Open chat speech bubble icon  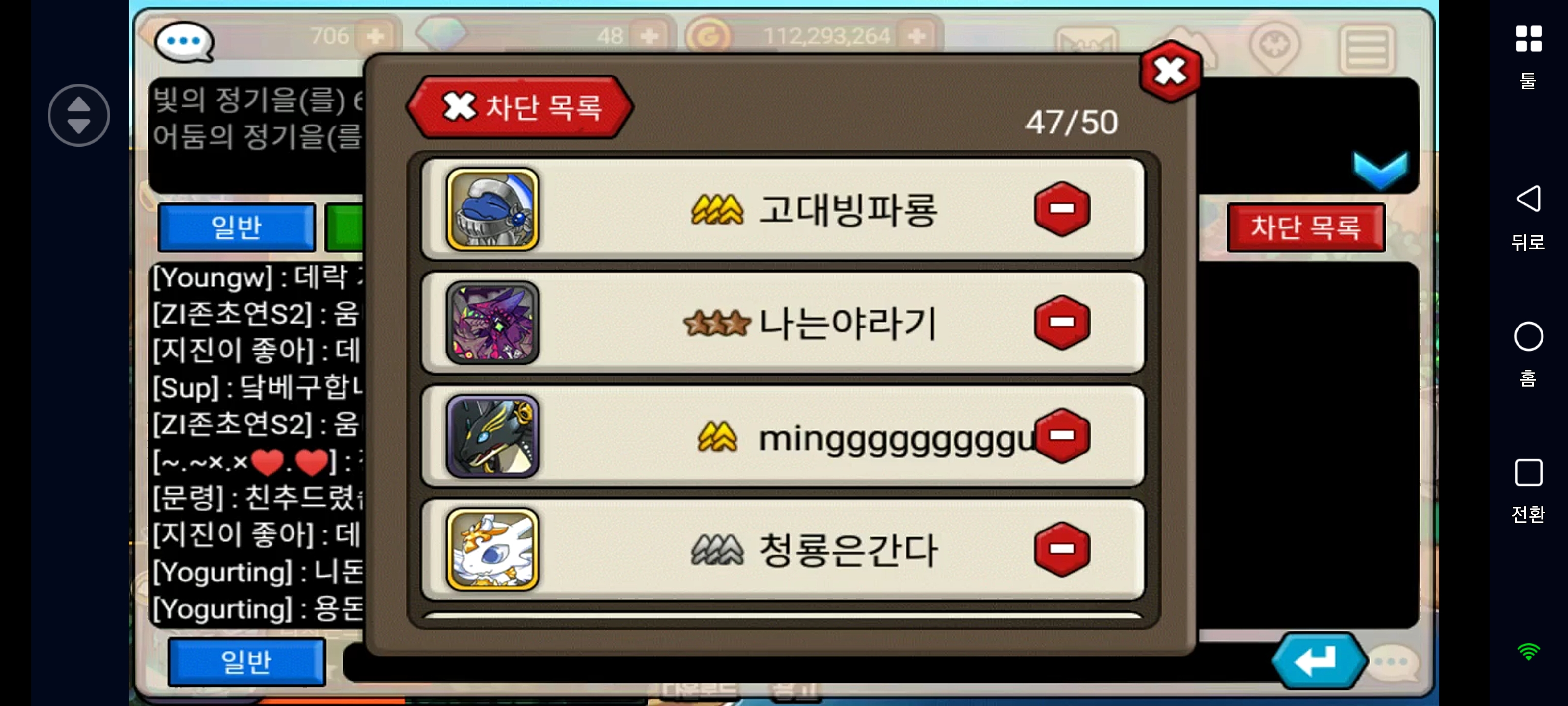[184, 41]
